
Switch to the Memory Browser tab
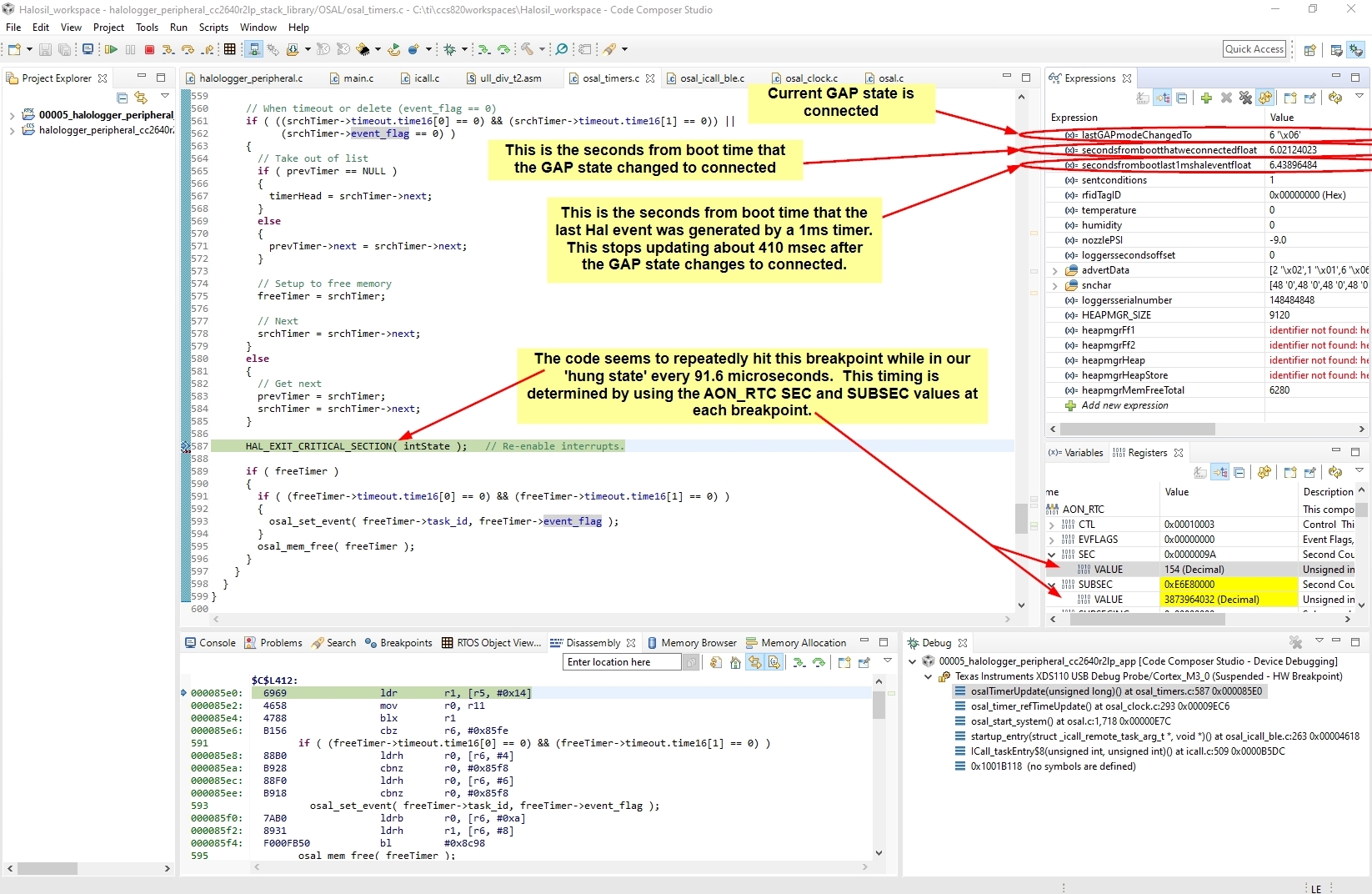tap(691, 643)
